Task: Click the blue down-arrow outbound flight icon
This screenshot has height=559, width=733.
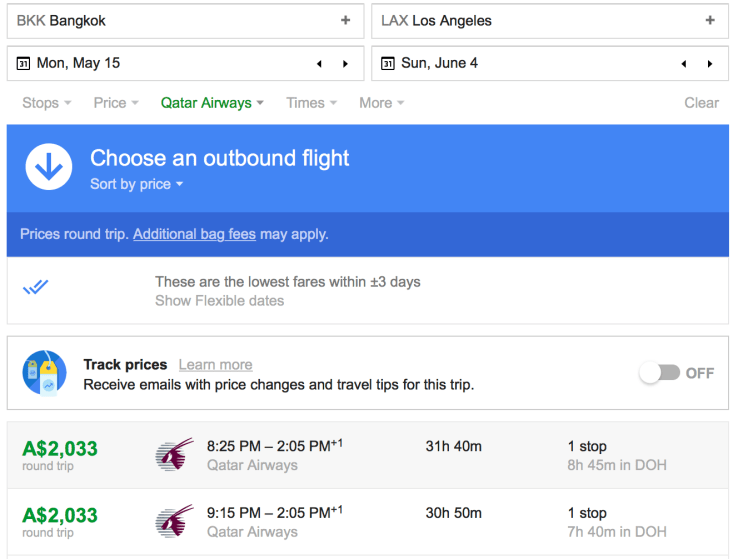Action: tap(49, 167)
